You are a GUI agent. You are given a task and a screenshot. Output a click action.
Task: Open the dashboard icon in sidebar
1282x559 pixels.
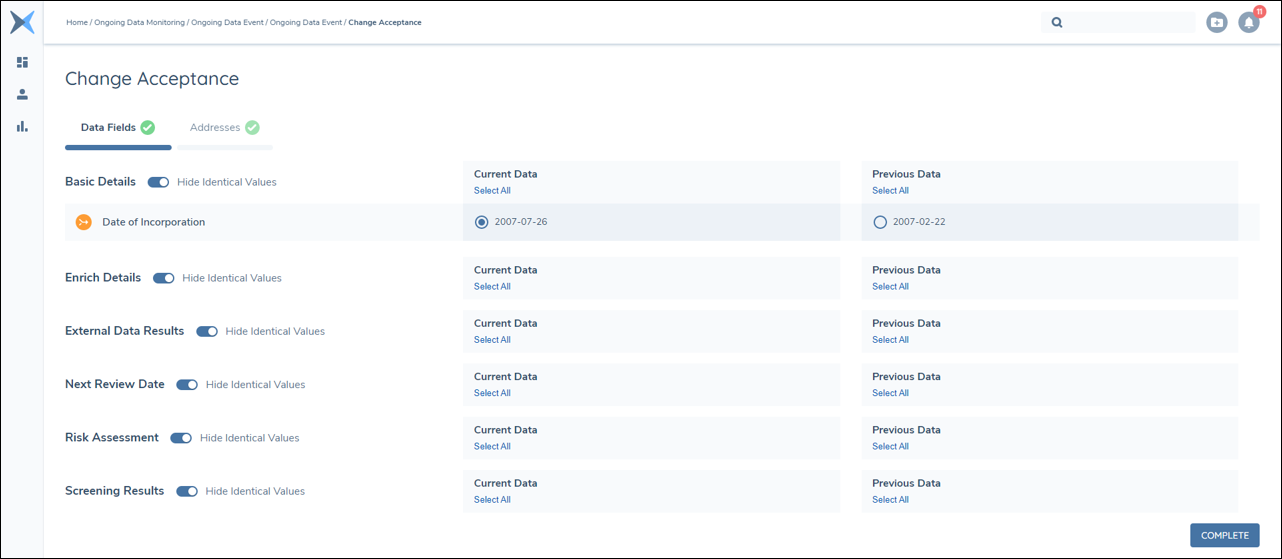[x=22, y=62]
